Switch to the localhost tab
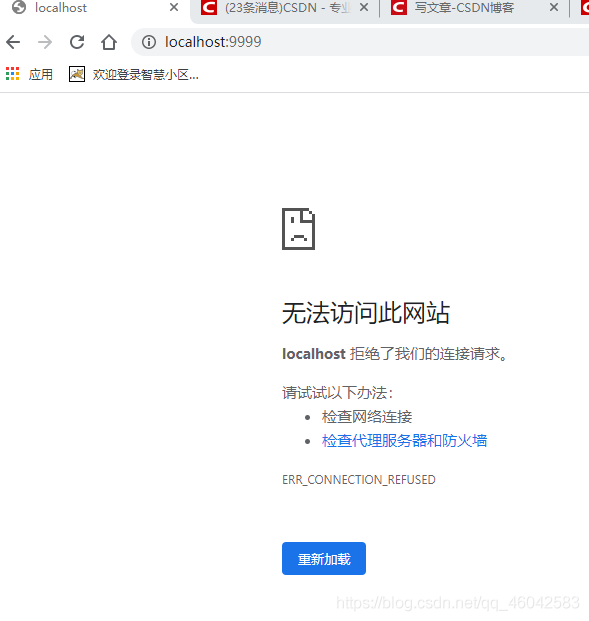Viewport: 589px width, 621px height. point(94,9)
